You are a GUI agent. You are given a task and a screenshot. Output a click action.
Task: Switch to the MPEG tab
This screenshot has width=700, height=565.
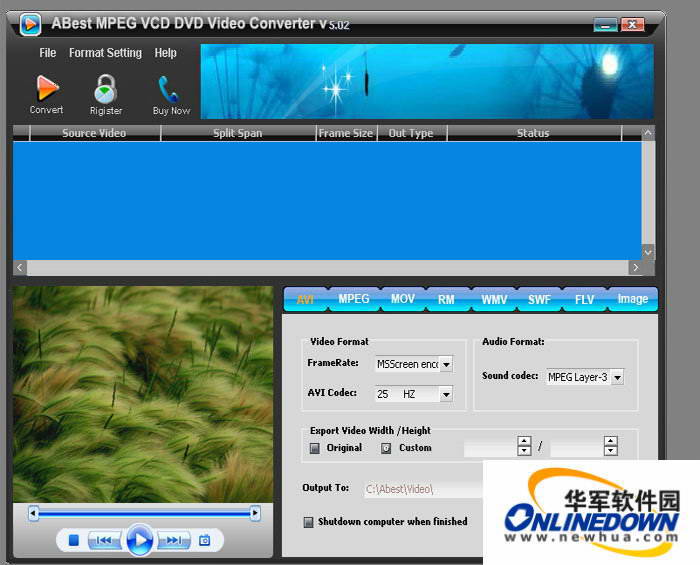354,299
